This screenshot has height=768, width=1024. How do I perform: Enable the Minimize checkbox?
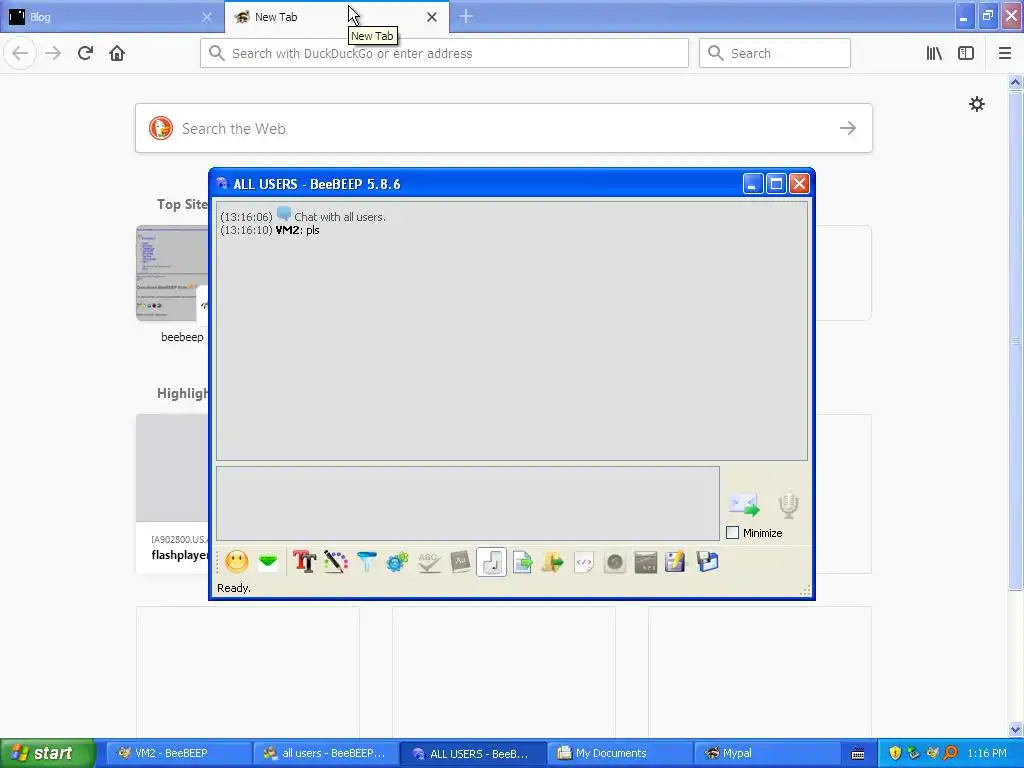tap(733, 533)
